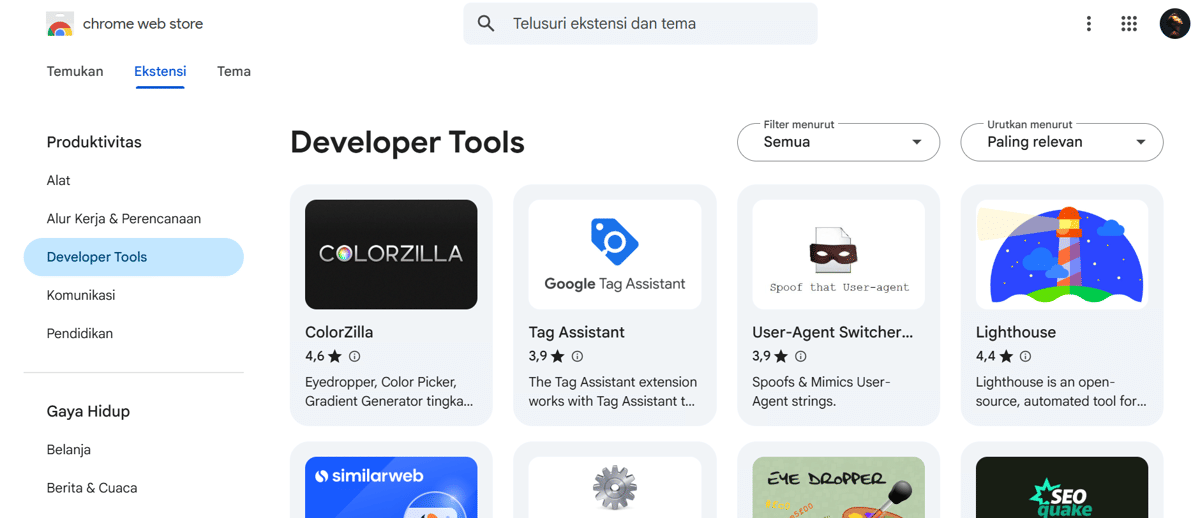
Task: Click the Tag Assistant 3,9 star rating
Action: click(x=547, y=356)
